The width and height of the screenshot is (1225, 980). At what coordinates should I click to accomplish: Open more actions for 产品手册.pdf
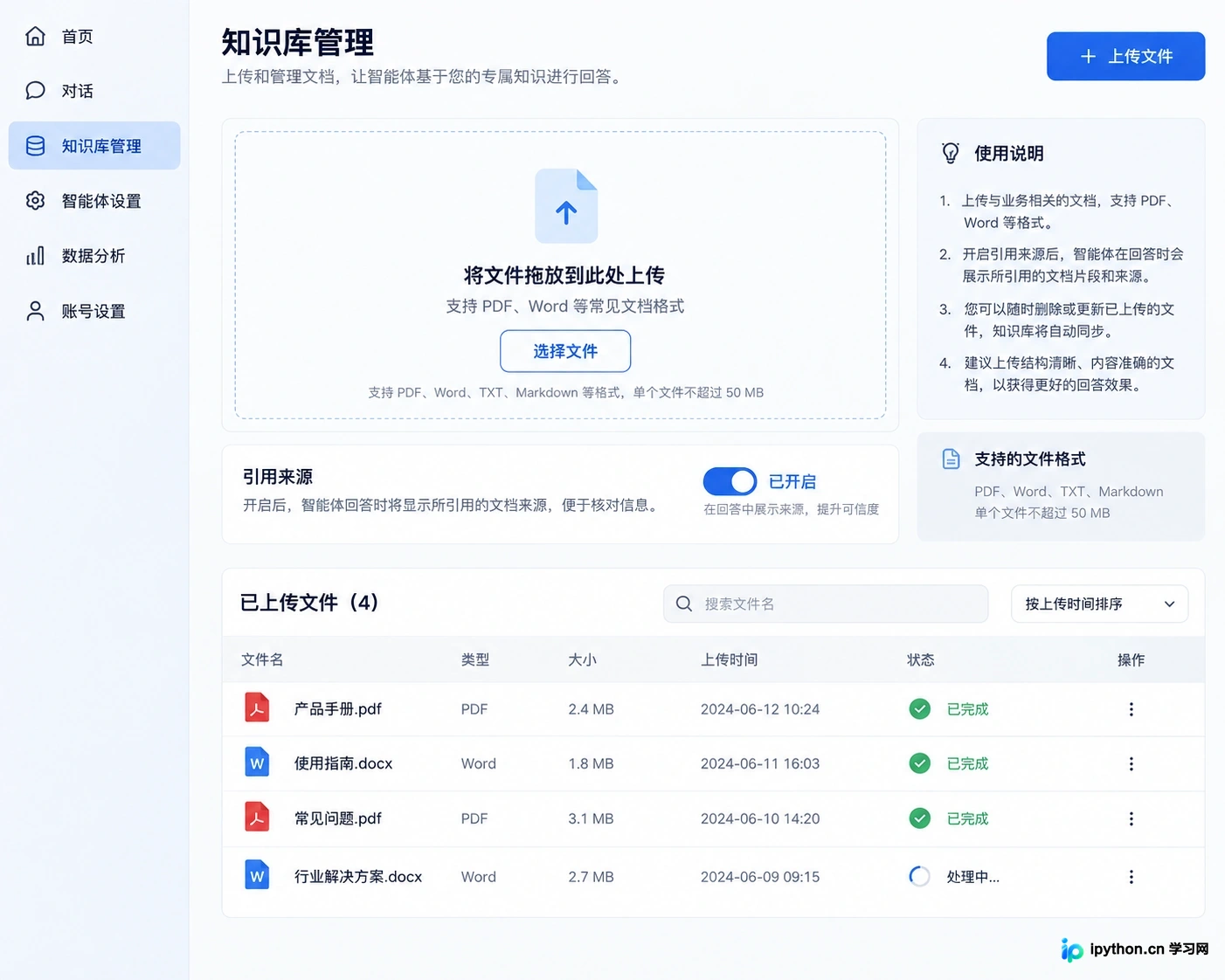[1132, 709]
